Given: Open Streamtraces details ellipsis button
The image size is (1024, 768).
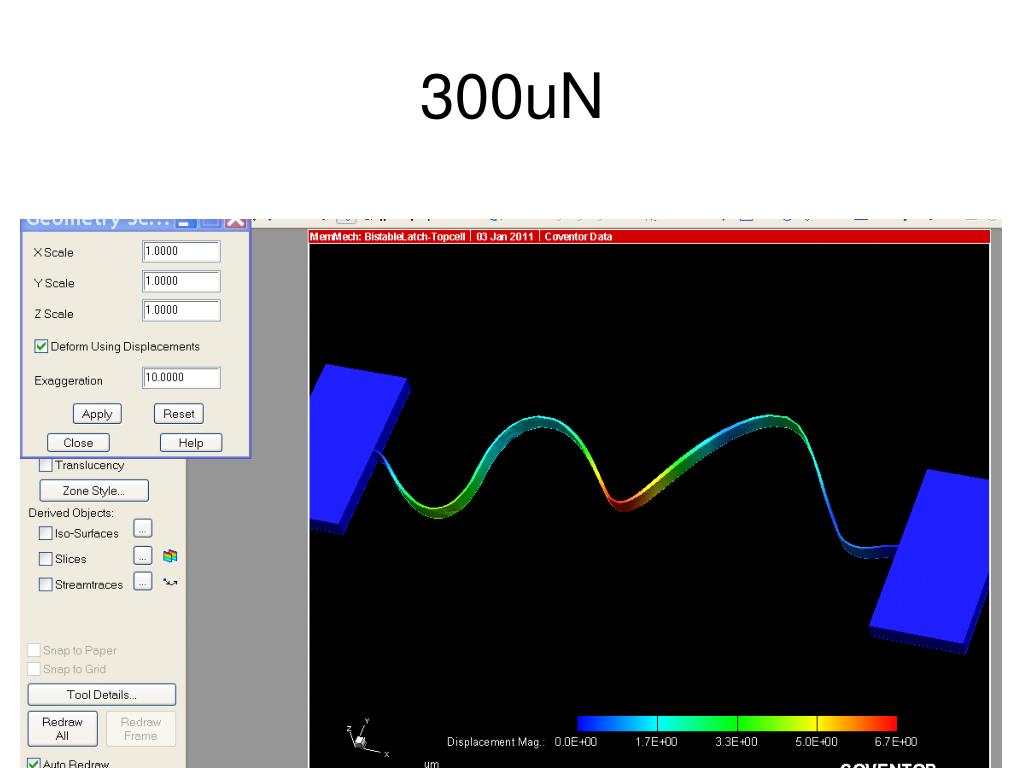Looking at the screenshot, I should coord(143,581).
